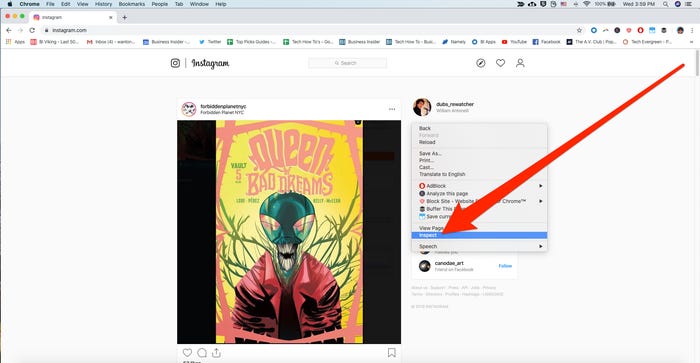Expand the Block Site submenu arrow

pyautogui.click(x=541, y=201)
